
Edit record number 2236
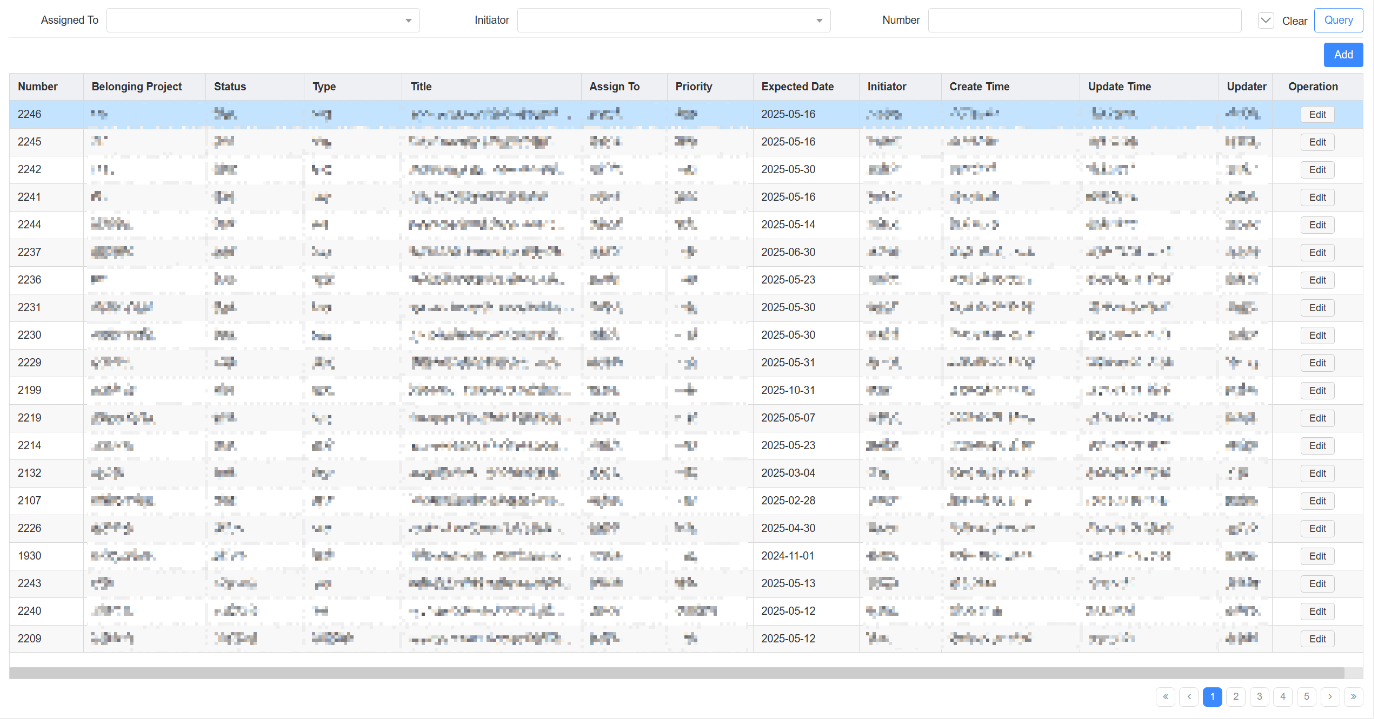pyautogui.click(x=1317, y=280)
